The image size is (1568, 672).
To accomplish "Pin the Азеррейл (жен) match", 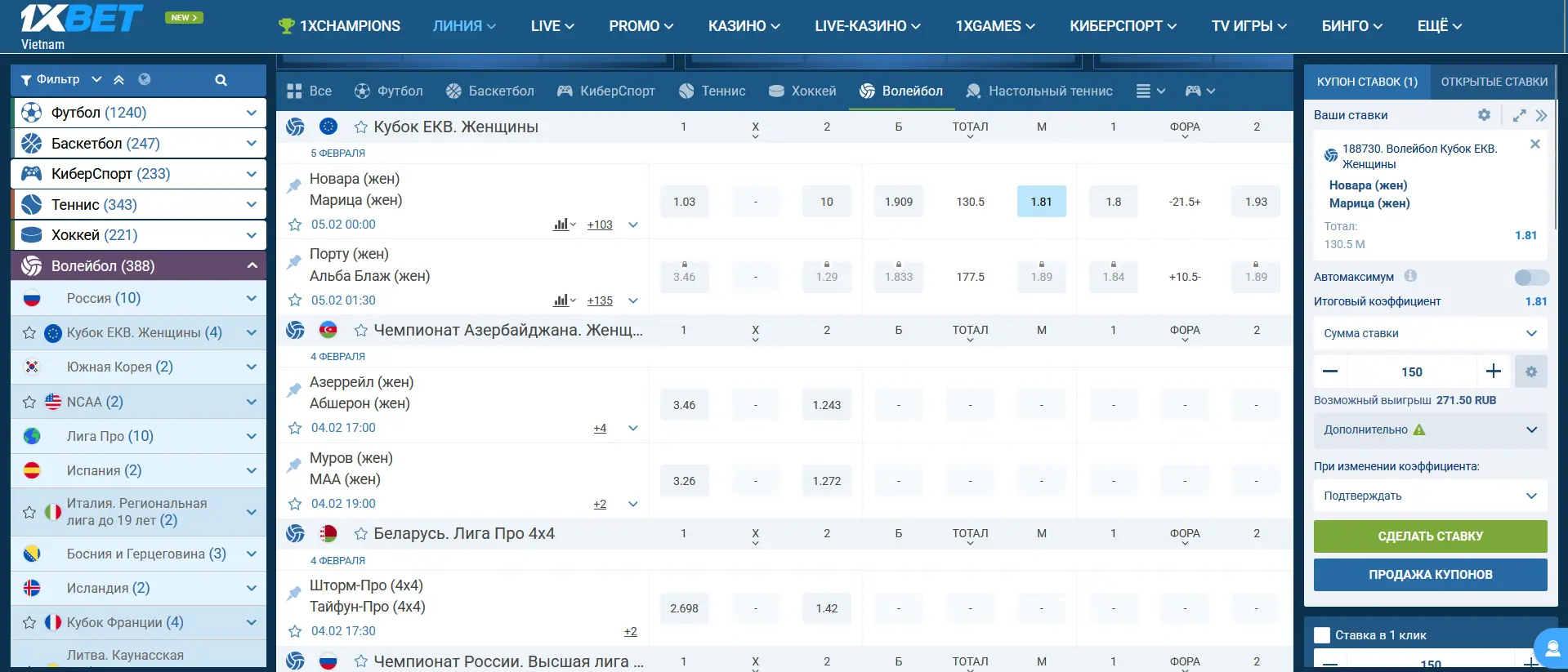I will (x=294, y=390).
